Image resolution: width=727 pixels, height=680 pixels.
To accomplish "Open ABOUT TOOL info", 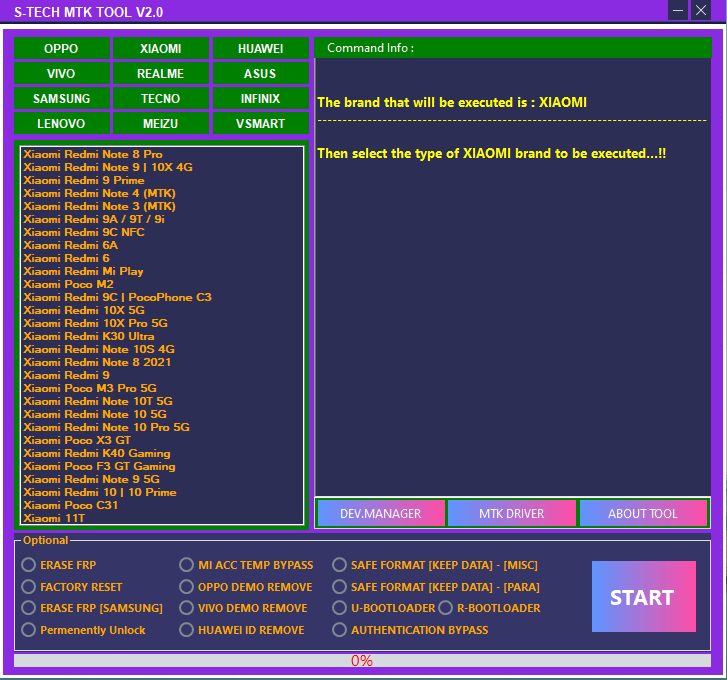I will 643,513.
